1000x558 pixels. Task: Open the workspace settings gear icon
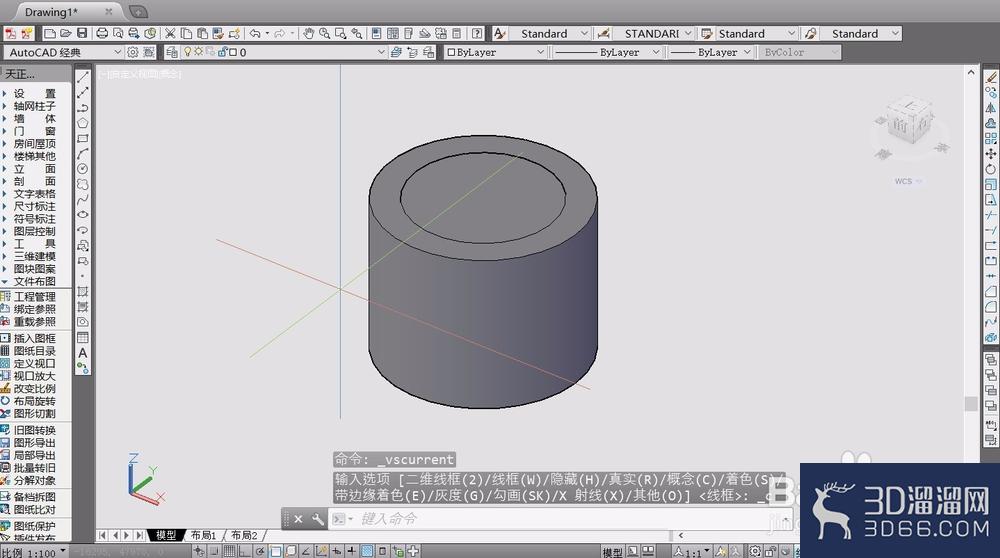point(133,52)
